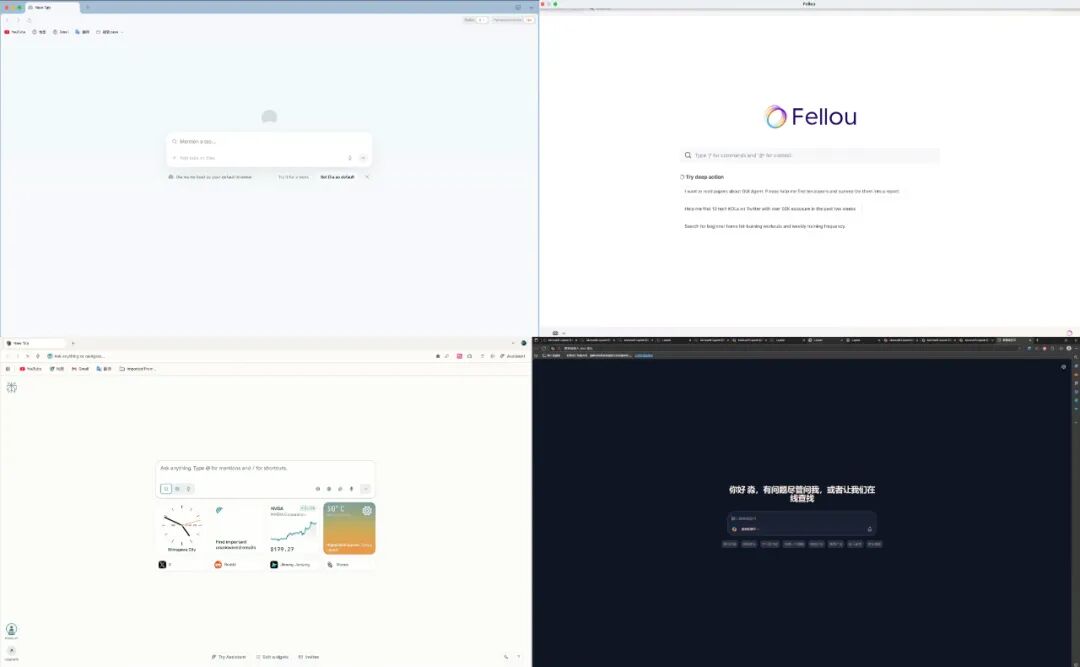The width and height of the screenshot is (1080, 667).
Task: Click the apps grid icon in Comet bookmarks bar
Action: click(x=8, y=369)
